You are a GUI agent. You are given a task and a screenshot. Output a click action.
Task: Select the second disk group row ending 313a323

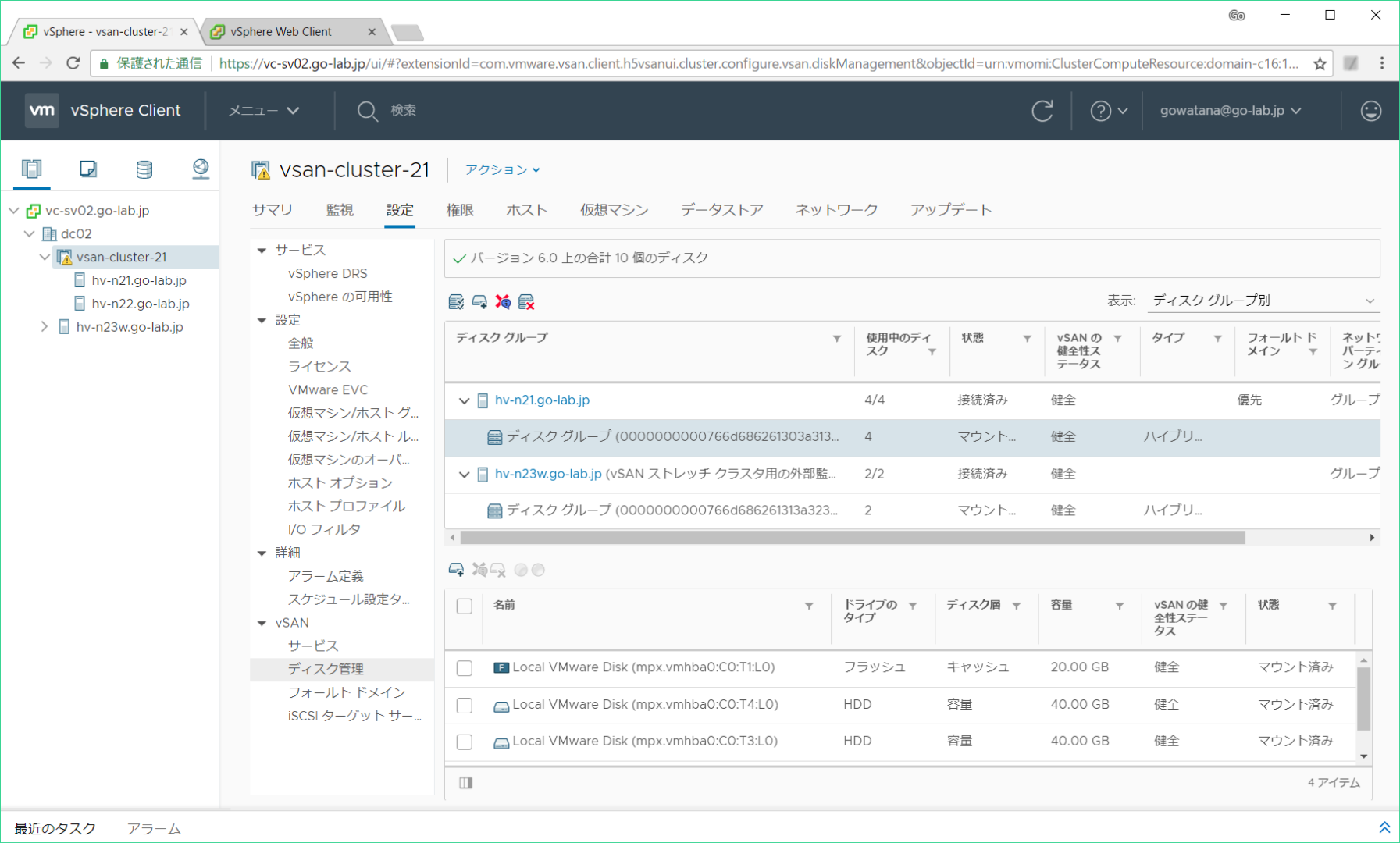coord(912,510)
